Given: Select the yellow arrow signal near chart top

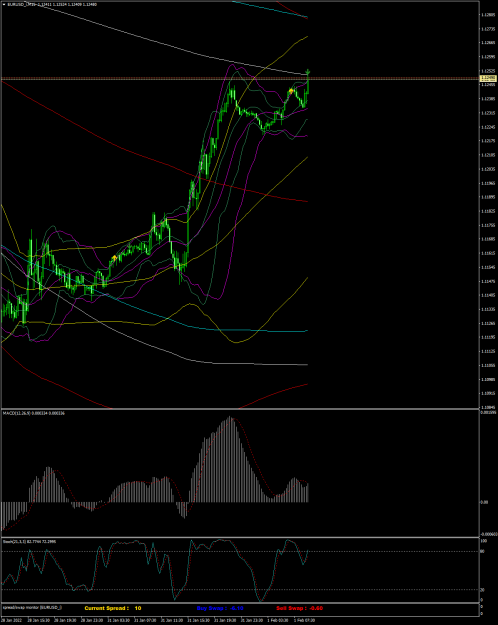Looking at the screenshot, I should (x=291, y=91).
